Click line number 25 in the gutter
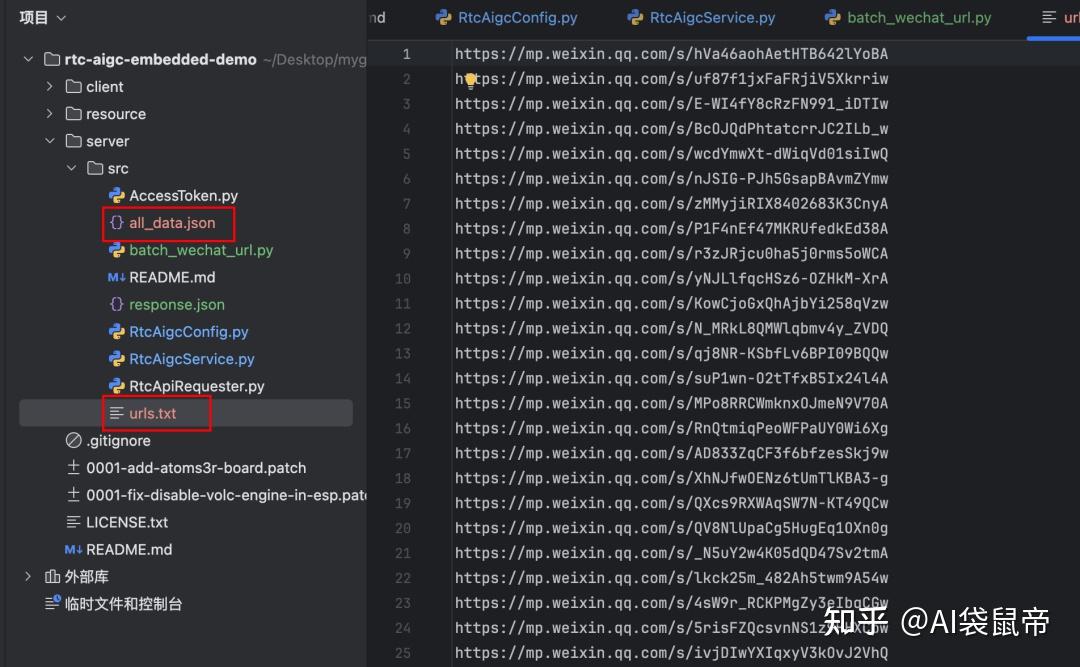1080x667 pixels. pos(403,653)
